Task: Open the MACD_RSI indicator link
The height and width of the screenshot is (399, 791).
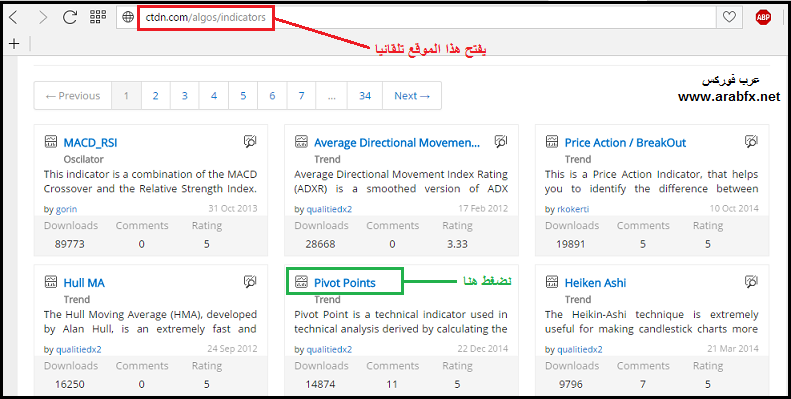Action: point(90,143)
